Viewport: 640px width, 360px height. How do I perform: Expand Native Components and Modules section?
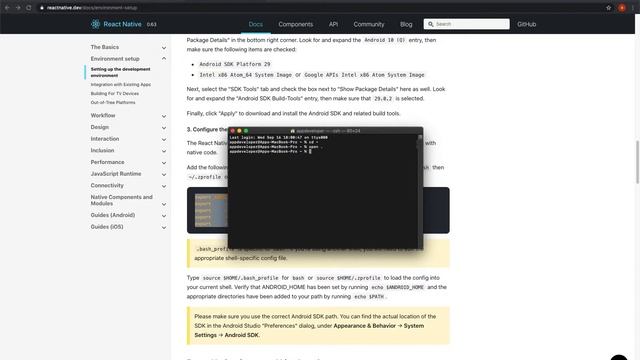[x=129, y=200]
